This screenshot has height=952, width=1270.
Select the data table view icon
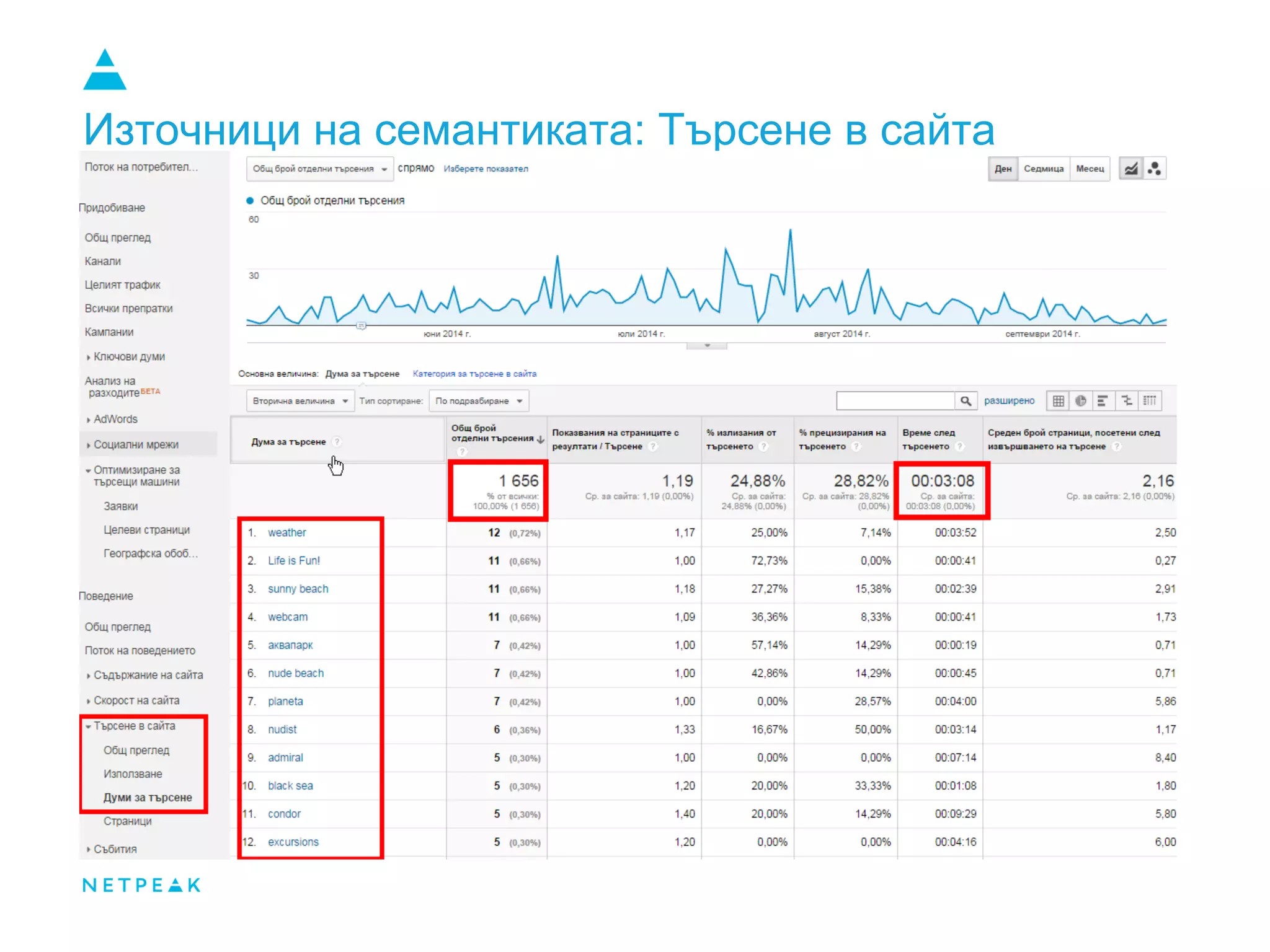(1059, 401)
